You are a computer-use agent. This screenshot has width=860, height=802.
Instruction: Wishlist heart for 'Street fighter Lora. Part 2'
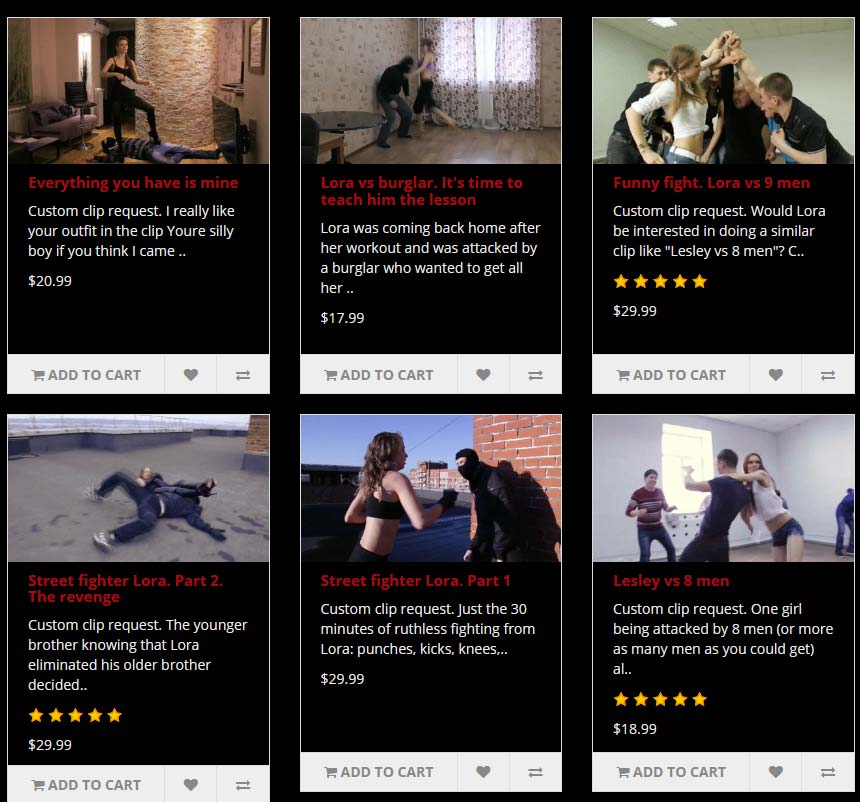[x=190, y=784]
